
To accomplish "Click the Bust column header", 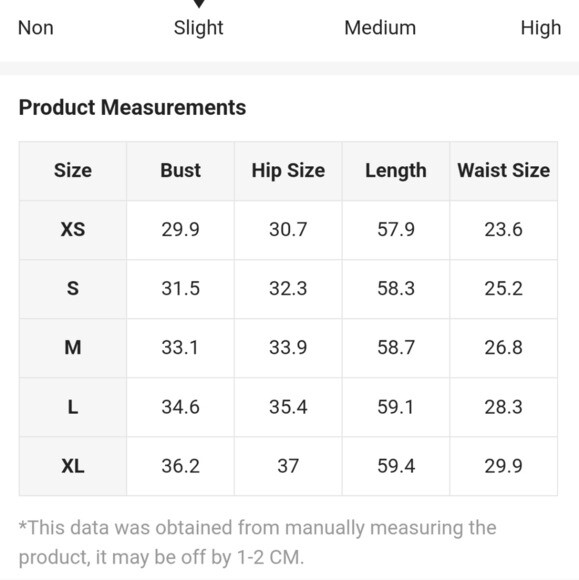I will pyautogui.click(x=181, y=171).
